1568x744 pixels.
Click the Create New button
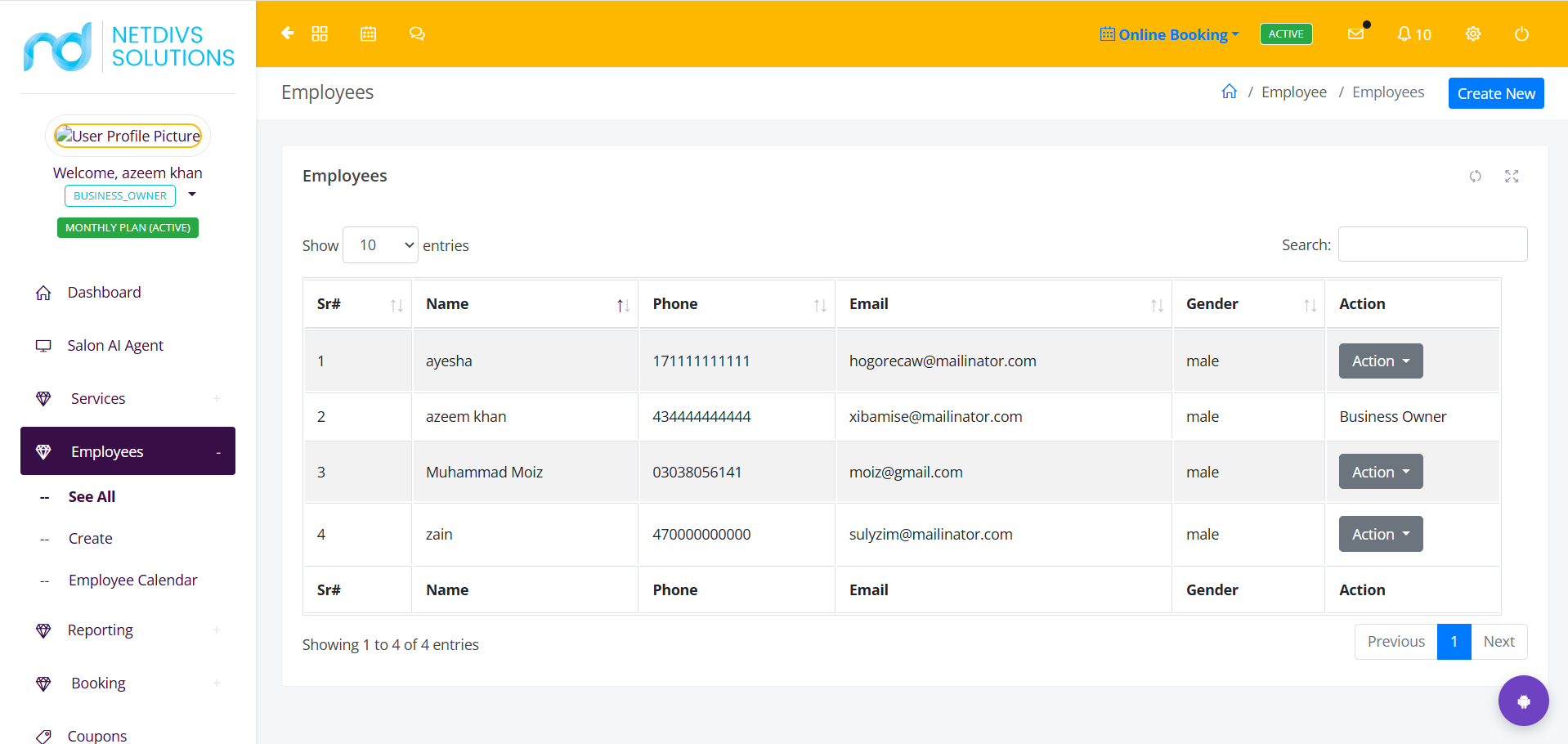tap(1496, 93)
